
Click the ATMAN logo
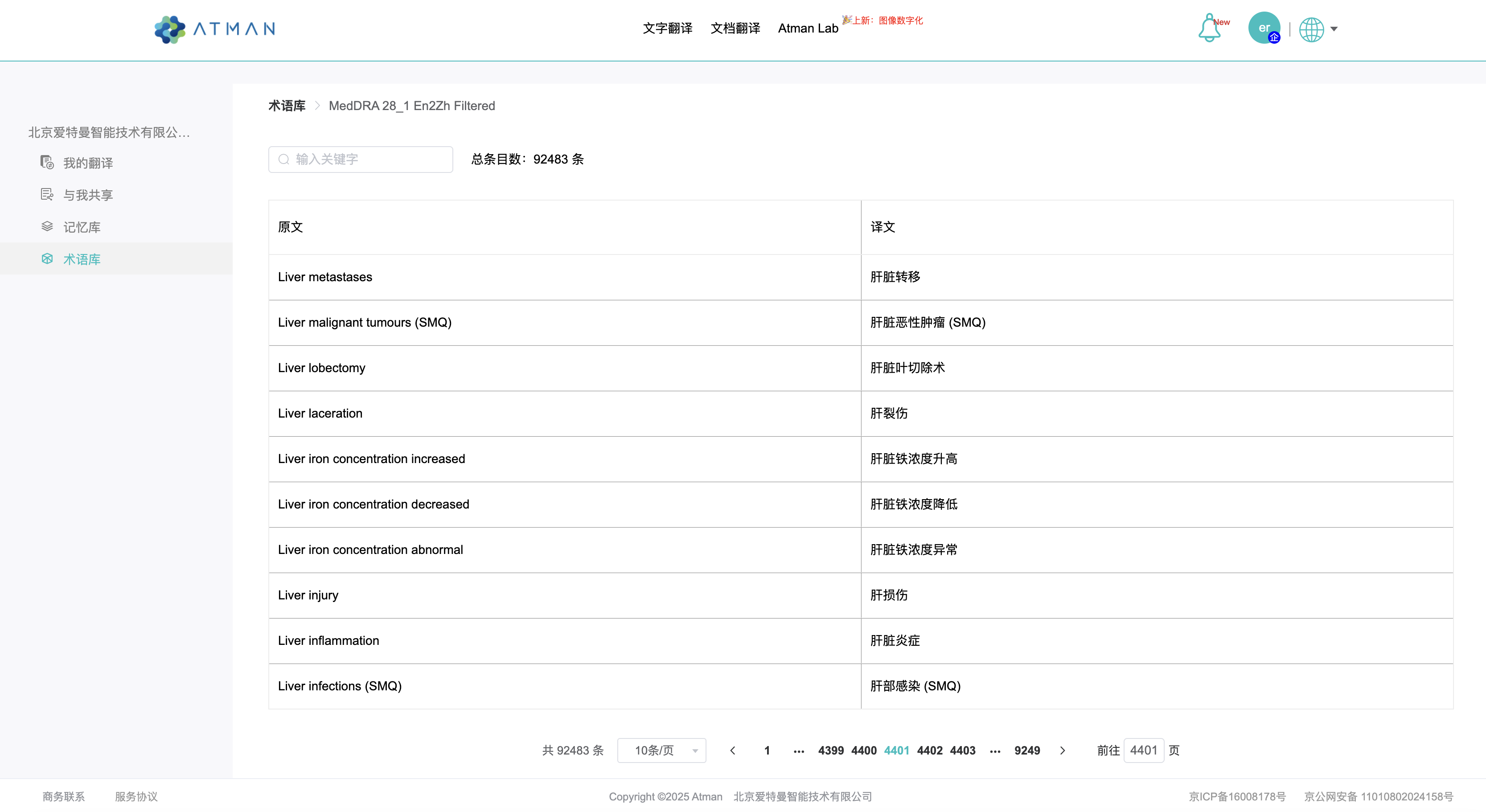point(214,29)
